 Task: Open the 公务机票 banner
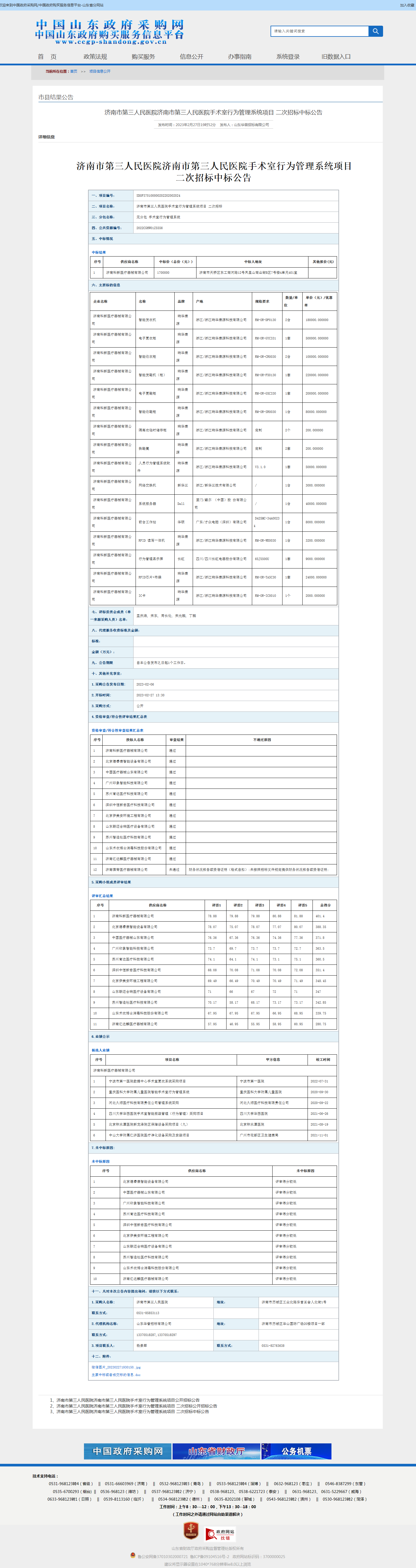tap(296, 1451)
